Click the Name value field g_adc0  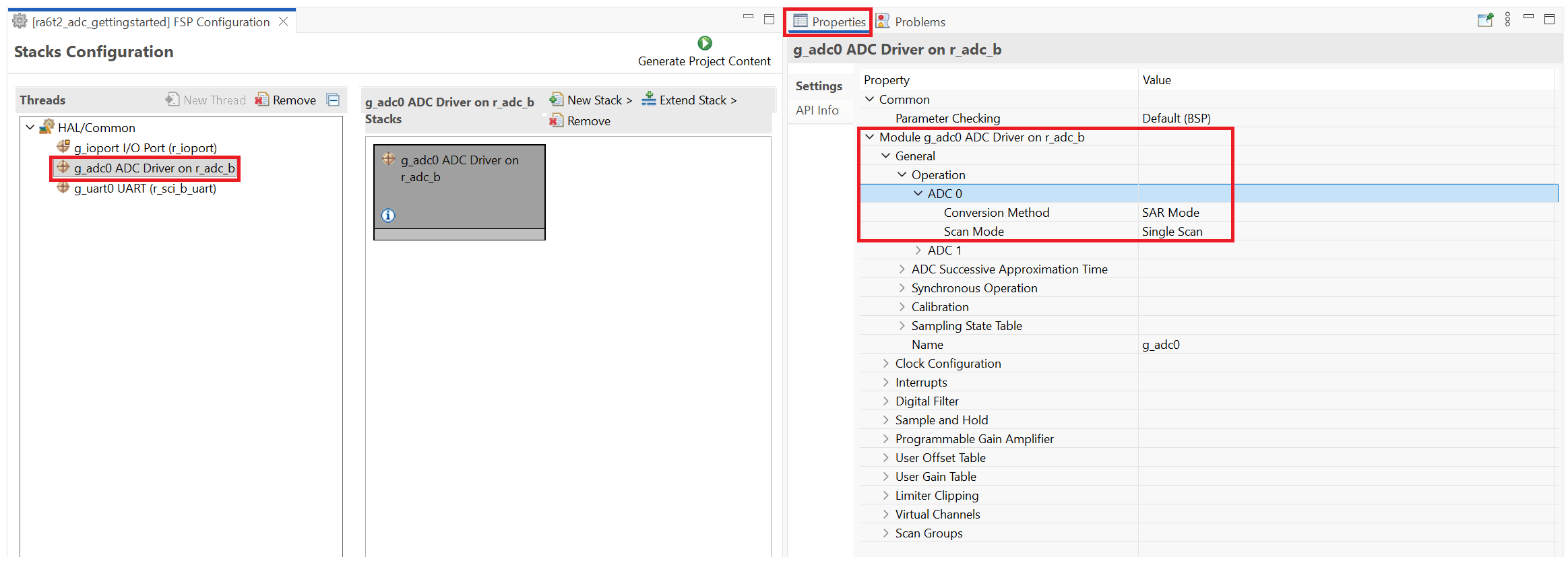(1161, 345)
